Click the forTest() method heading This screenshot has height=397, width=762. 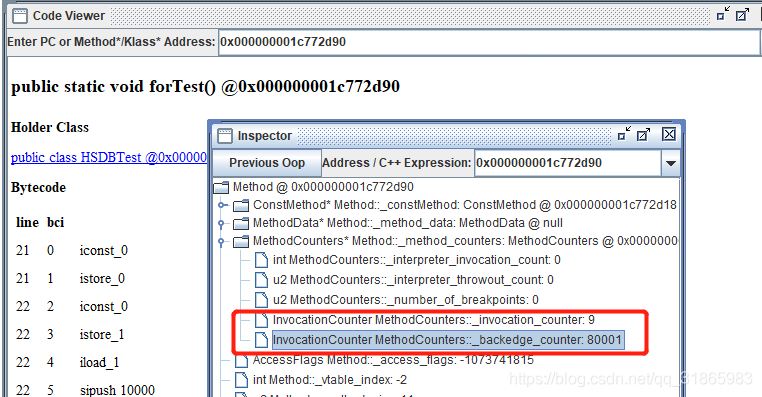(x=205, y=86)
